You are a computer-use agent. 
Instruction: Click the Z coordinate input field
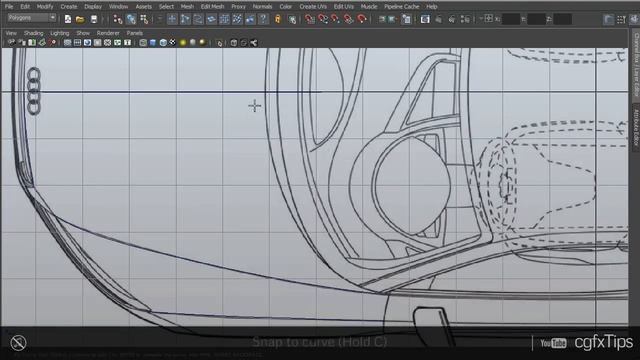tap(562, 19)
